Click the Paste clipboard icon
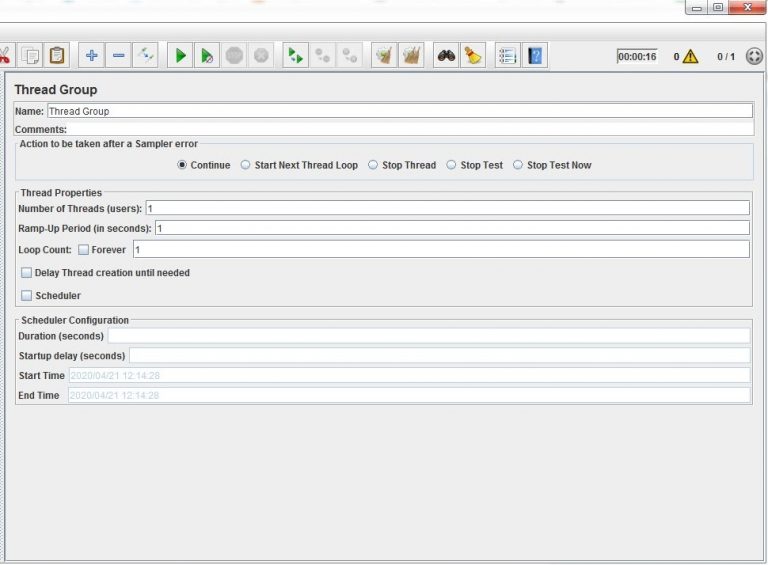Viewport: 768px width, 565px height. [x=57, y=56]
